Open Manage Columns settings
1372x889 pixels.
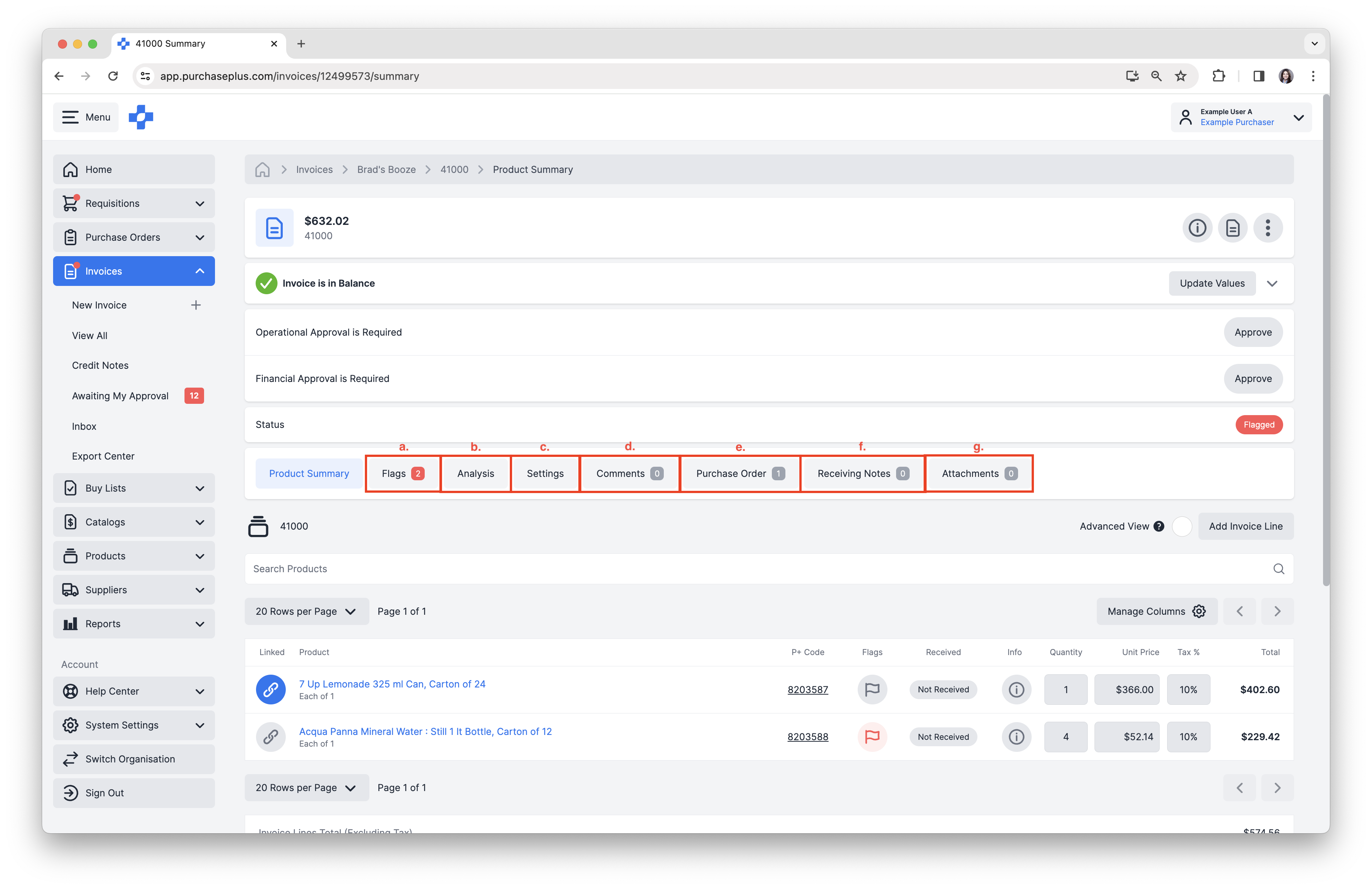[x=1156, y=611]
